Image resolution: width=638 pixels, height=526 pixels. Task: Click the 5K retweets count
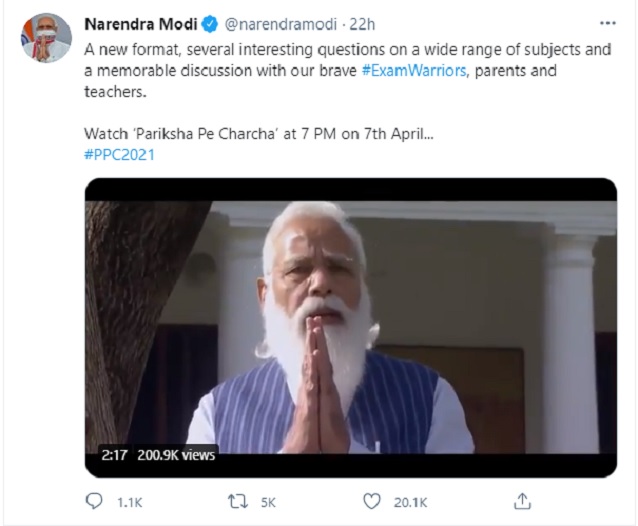tap(268, 501)
